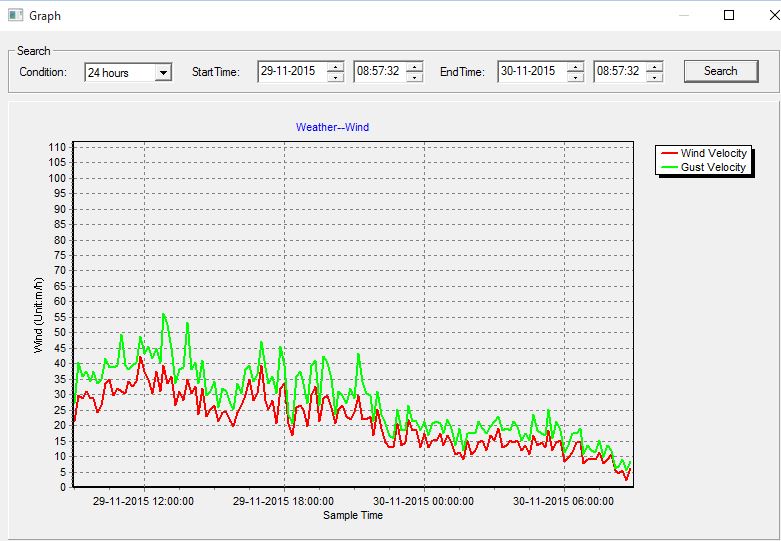Click the Weather--Wind chart title

(x=332, y=127)
